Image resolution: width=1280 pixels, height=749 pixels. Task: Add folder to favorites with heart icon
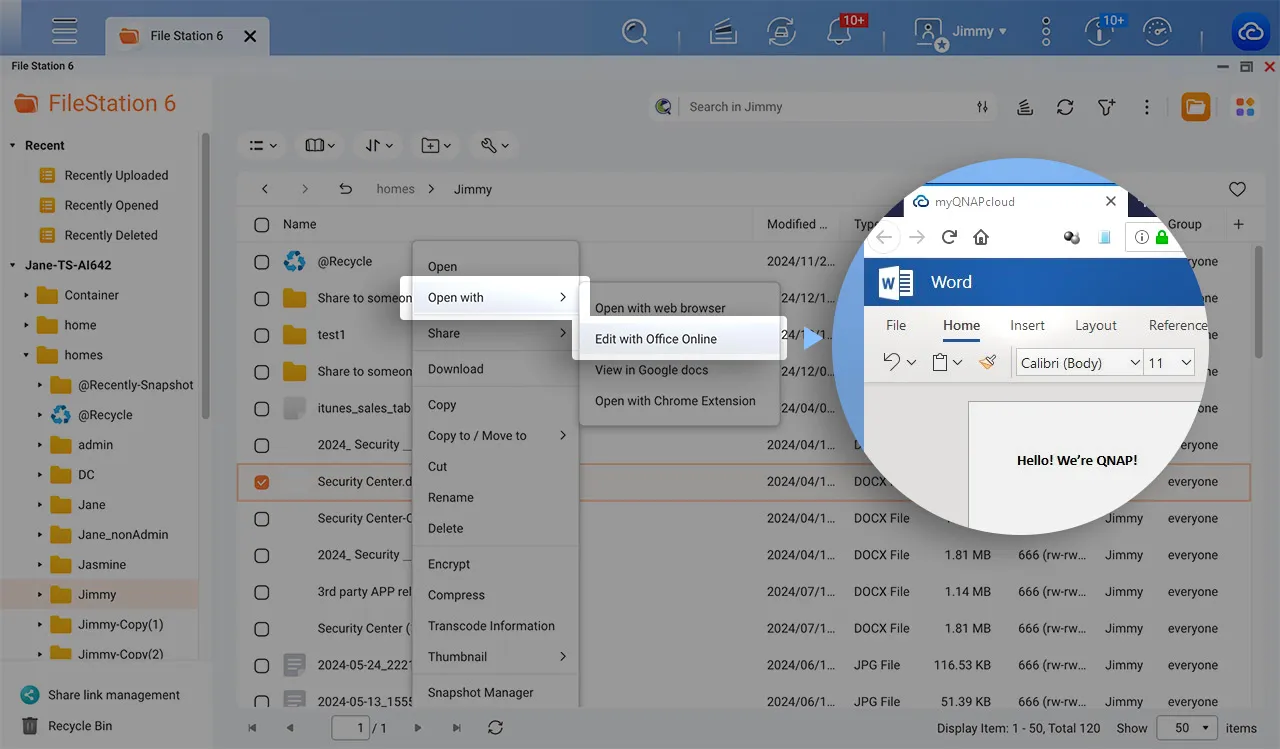click(1237, 189)
